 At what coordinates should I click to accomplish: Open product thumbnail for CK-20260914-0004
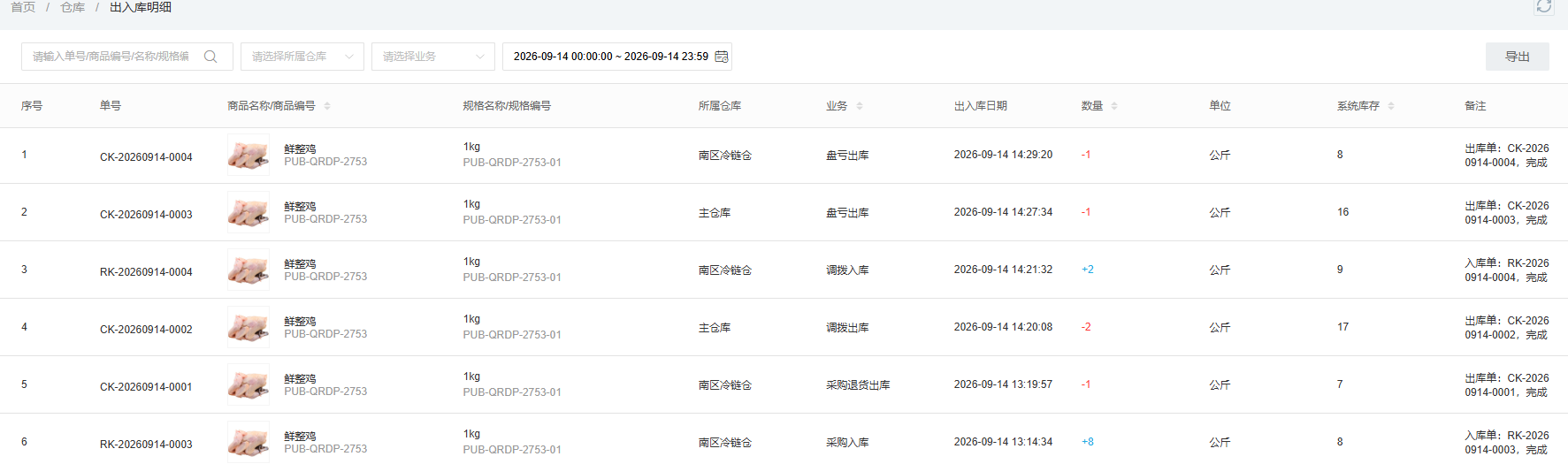pos(249,156)
